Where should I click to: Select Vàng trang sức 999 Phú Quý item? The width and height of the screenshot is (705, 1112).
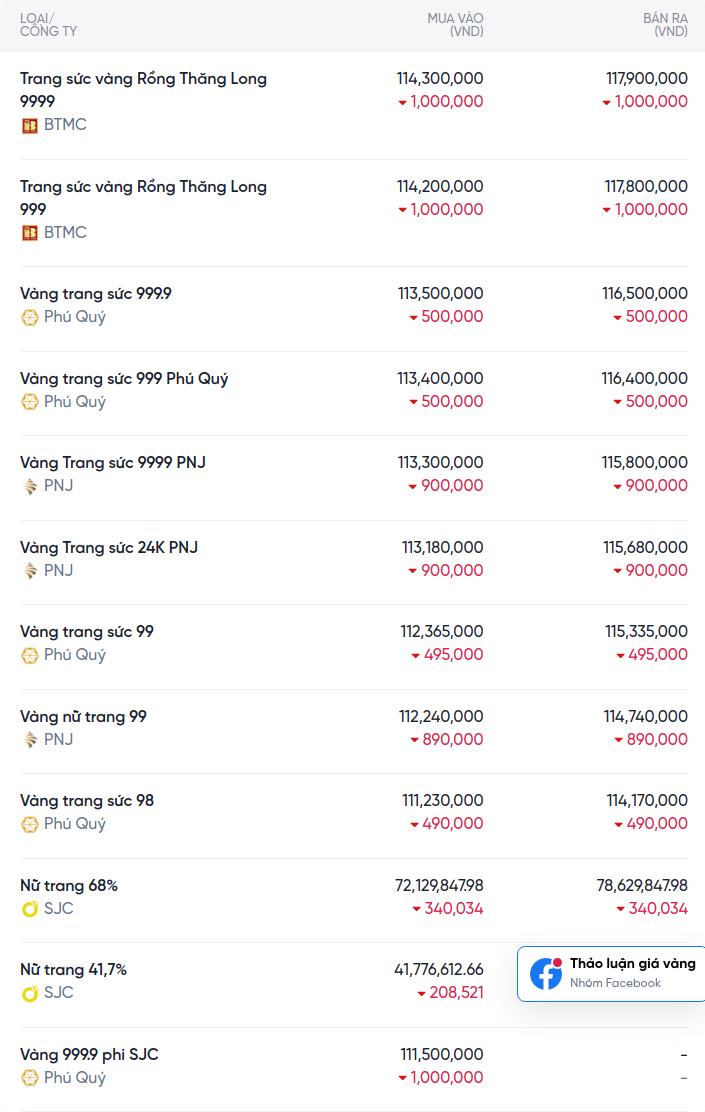pyautogui.click(x=124, y=379)
